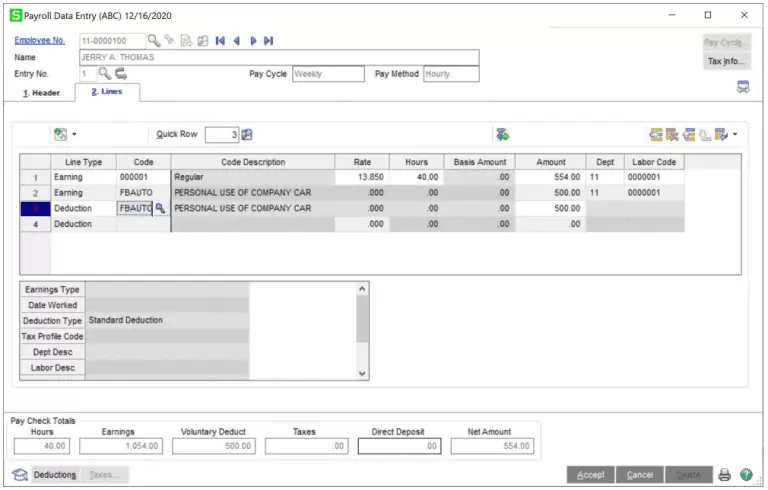Image resolution: width=768 pixels, height=490 pixels.
Task: Open the Tax Info button
Action: coord(726,61)
